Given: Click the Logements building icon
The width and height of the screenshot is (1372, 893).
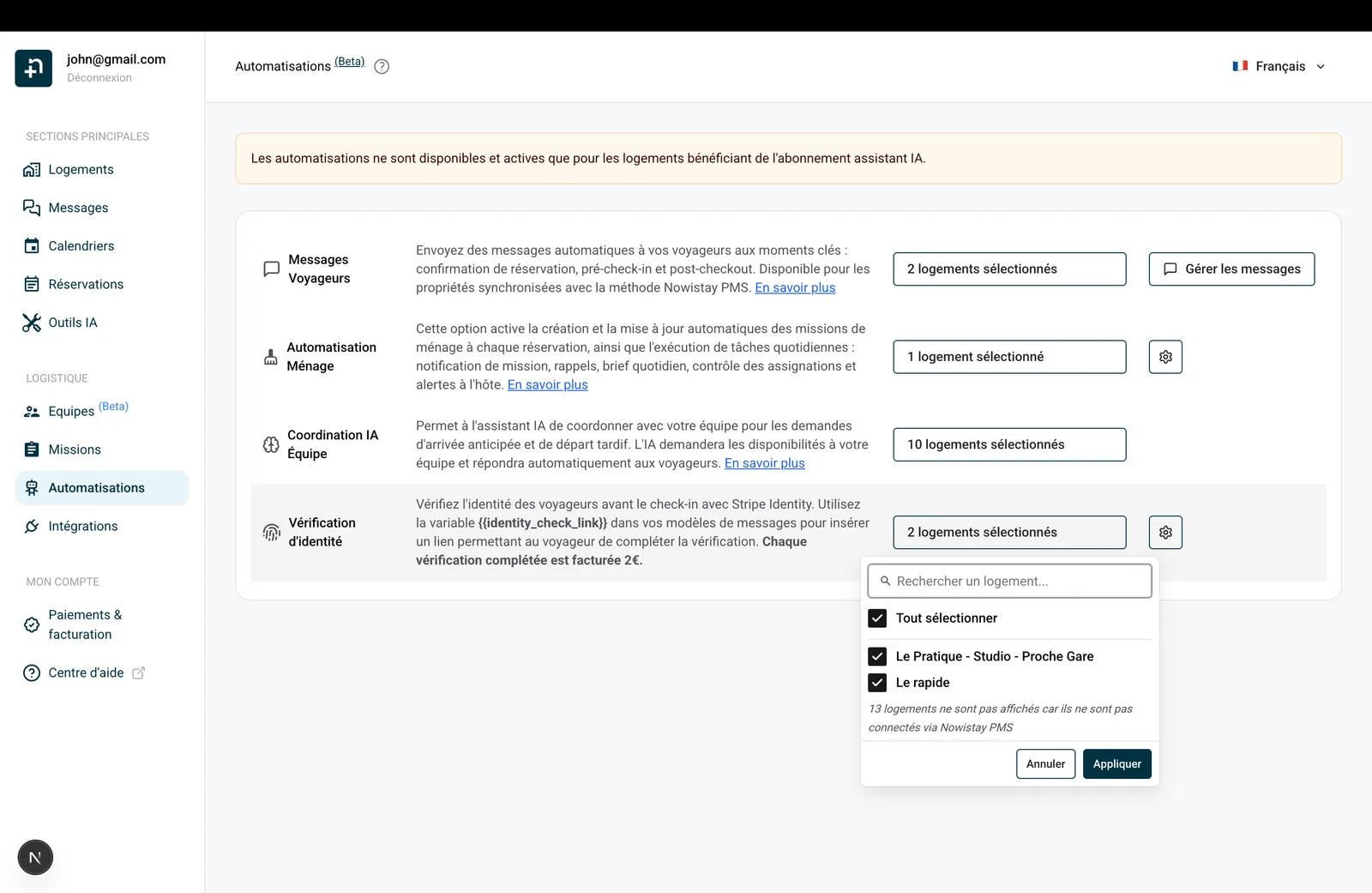Looking at the screenshot, I should click(x=32, y=170).
